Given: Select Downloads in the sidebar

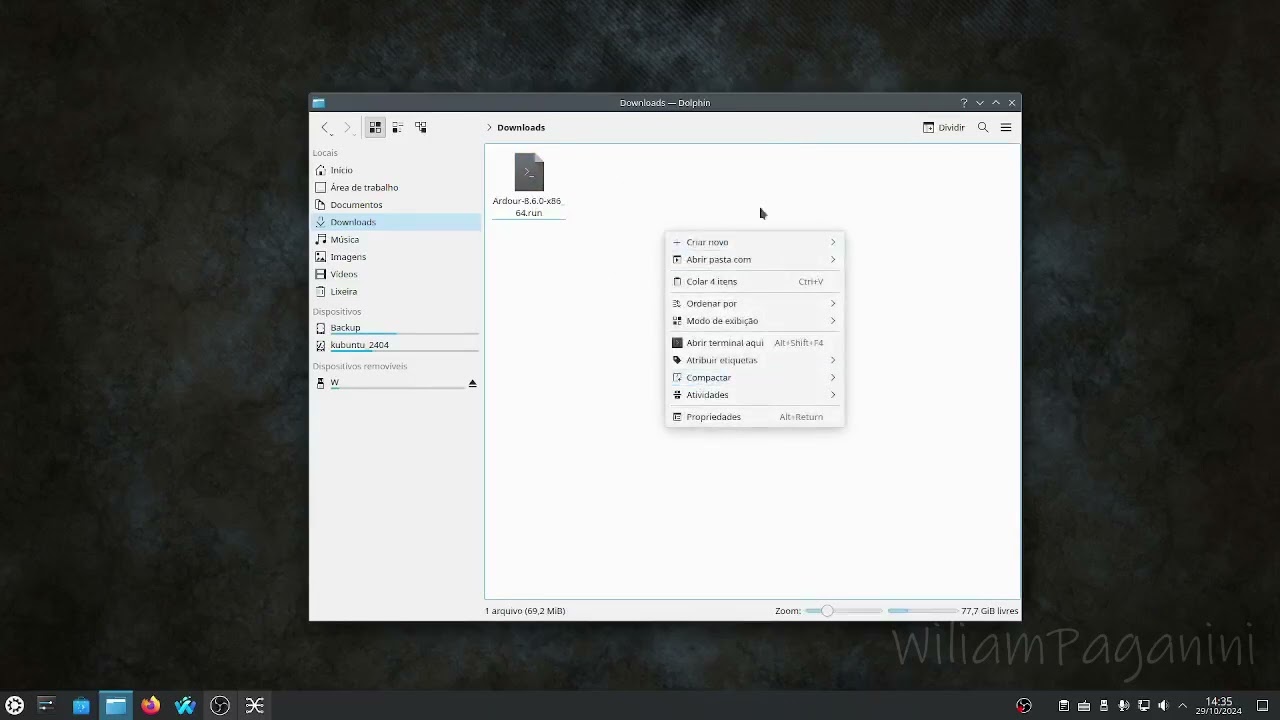Looking at the screenshot, I should click(x=396, y=222).
